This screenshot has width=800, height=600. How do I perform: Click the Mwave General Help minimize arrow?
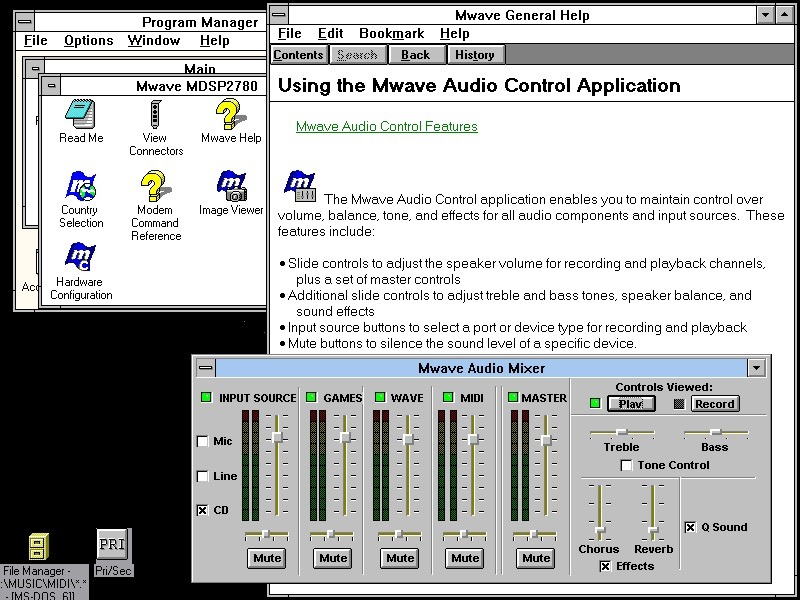(x=765, y=15)
